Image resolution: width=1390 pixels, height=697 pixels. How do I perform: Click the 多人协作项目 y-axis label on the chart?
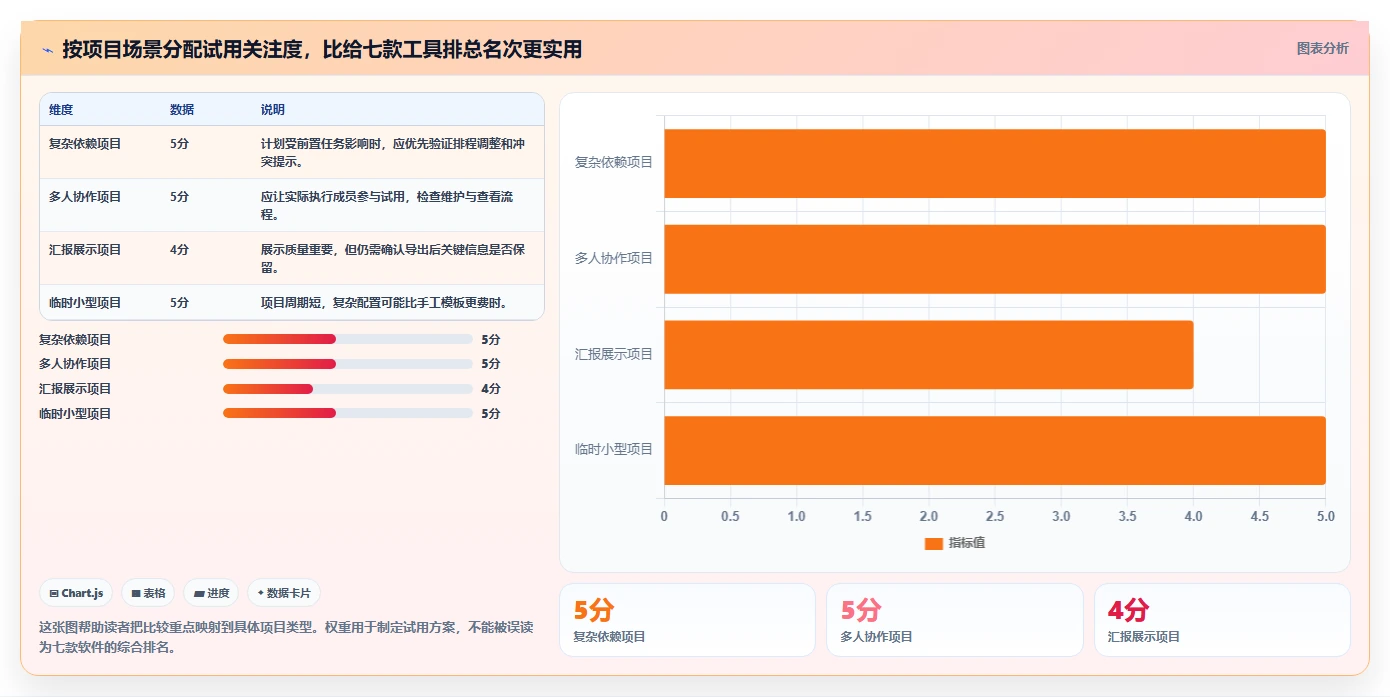(x=613, y=258)
